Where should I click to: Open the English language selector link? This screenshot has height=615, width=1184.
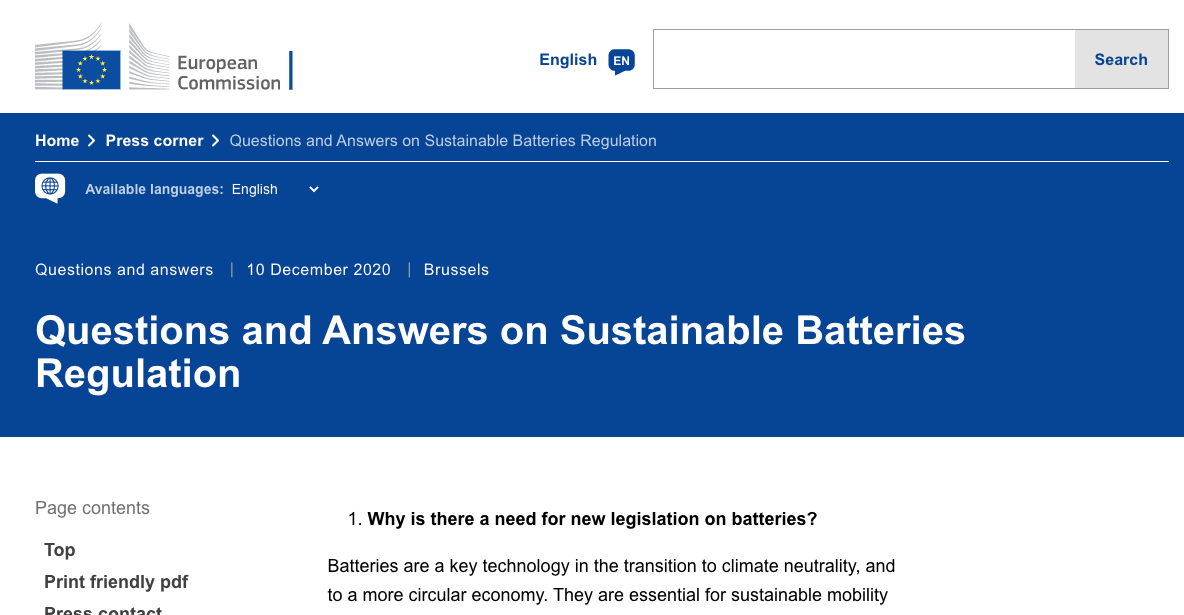click(567, 60)
